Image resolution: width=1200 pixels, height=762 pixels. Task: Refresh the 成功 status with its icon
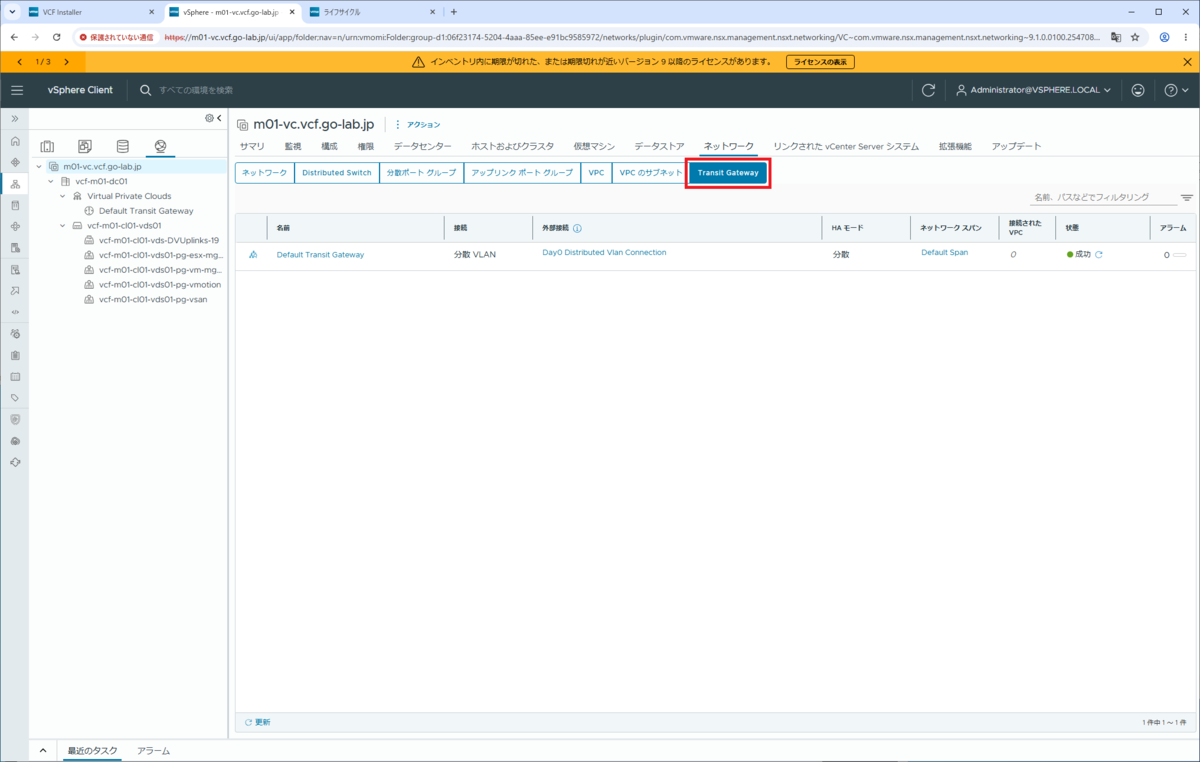1099,254
